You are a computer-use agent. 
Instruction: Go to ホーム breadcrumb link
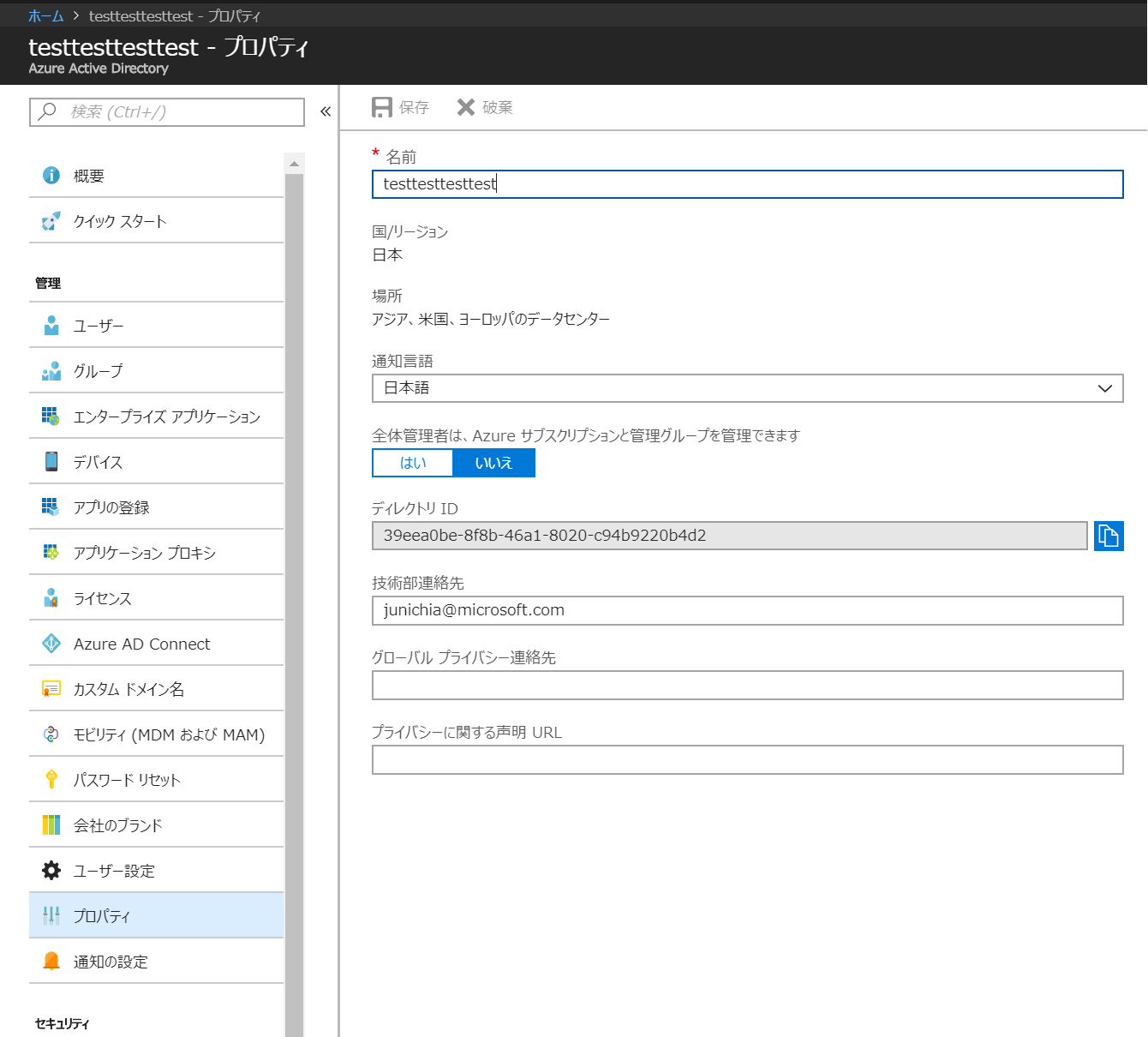coord(45,16)
